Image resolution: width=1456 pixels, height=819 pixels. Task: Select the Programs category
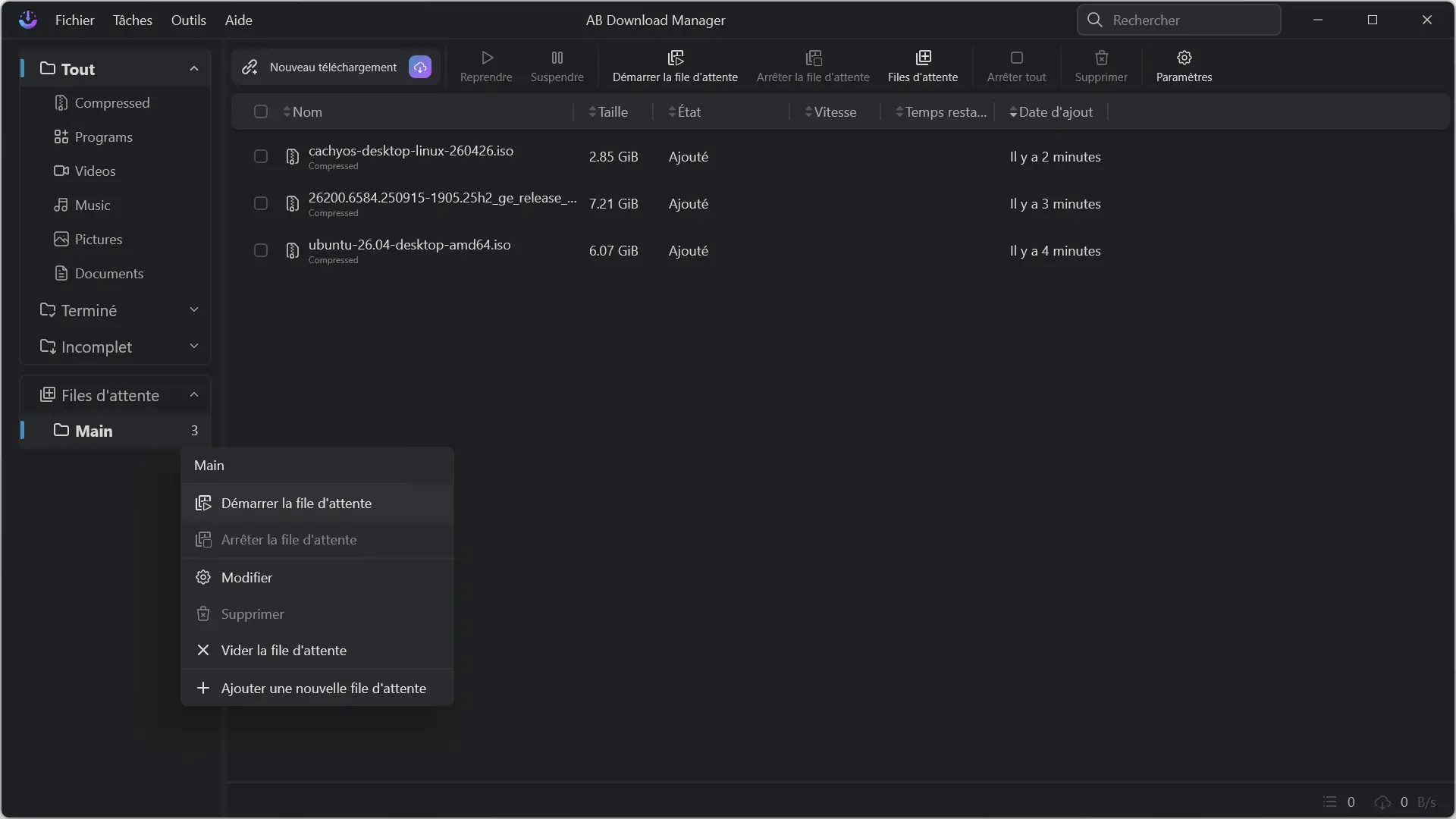coord(115,136)
